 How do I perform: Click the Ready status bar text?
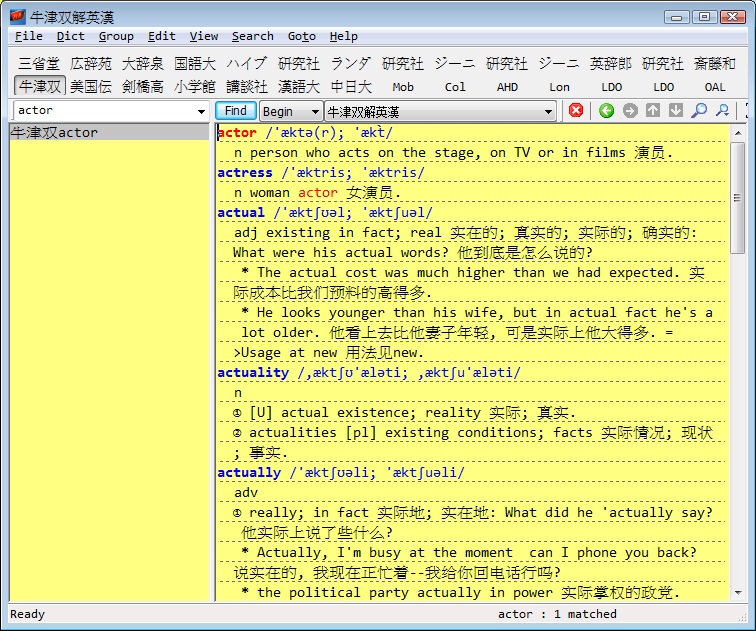click(27, 614)
